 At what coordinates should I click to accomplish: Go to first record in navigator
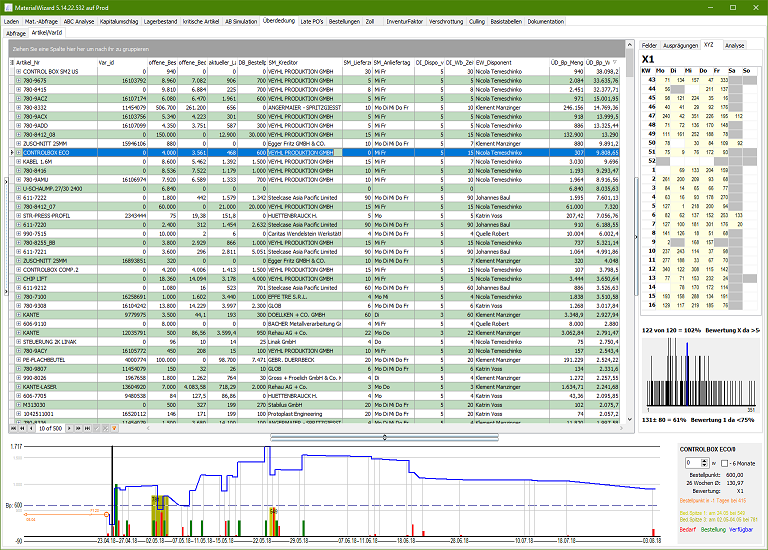11,428
